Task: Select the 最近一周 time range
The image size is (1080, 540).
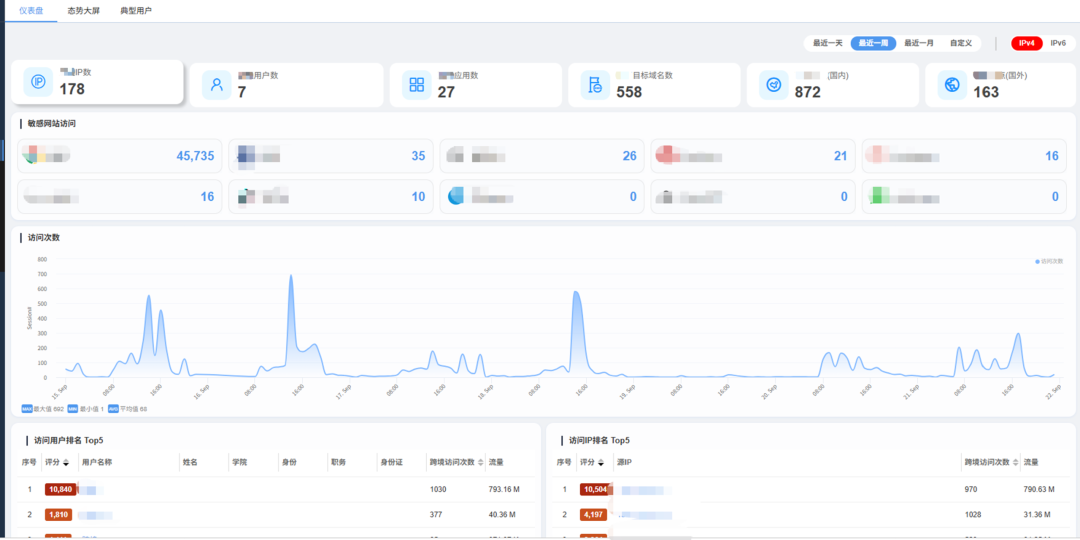Action: [873, 43]
